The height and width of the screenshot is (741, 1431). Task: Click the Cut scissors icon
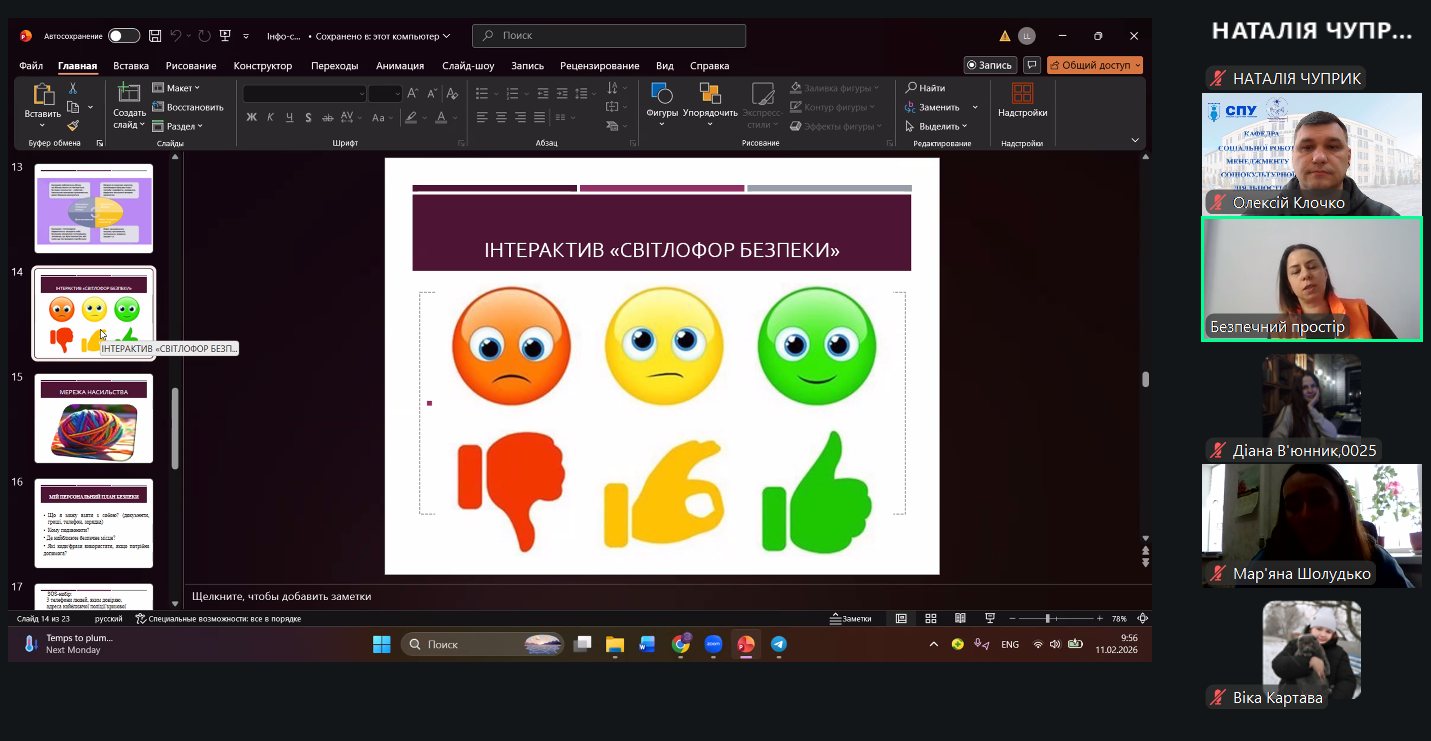tap(73, 88)
